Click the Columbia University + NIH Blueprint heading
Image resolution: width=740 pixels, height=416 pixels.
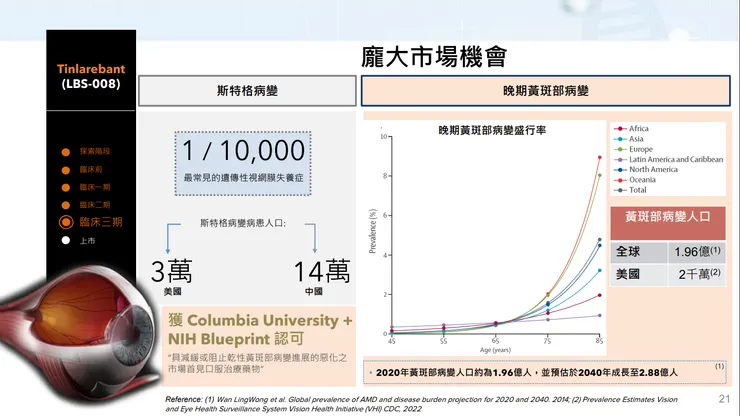pyautogui.click(x=260, y=330)
